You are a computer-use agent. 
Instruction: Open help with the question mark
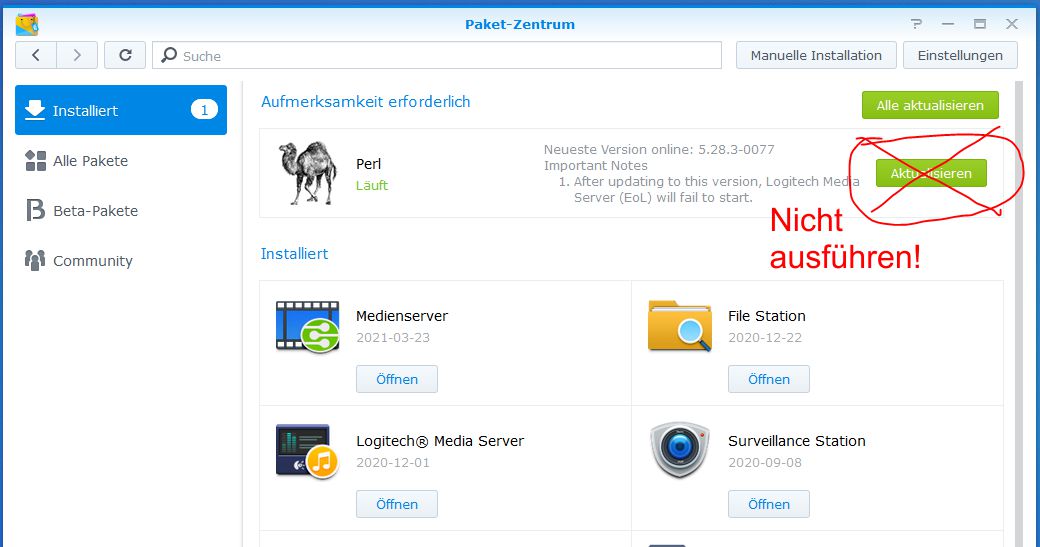click(x=916, y=24)
